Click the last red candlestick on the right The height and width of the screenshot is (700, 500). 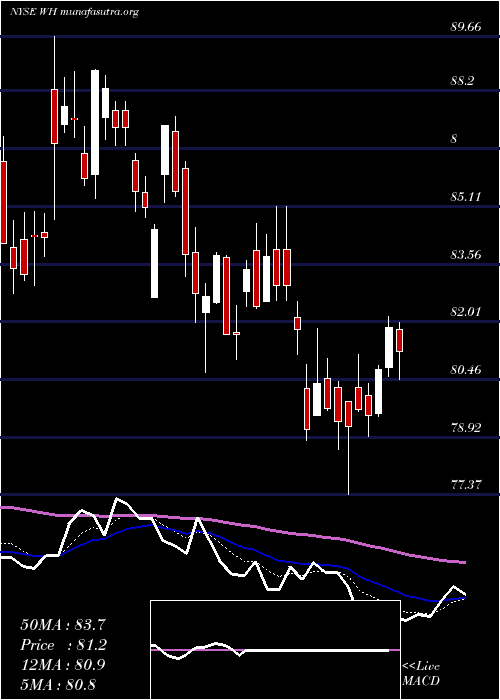click(x=400, y=341)
